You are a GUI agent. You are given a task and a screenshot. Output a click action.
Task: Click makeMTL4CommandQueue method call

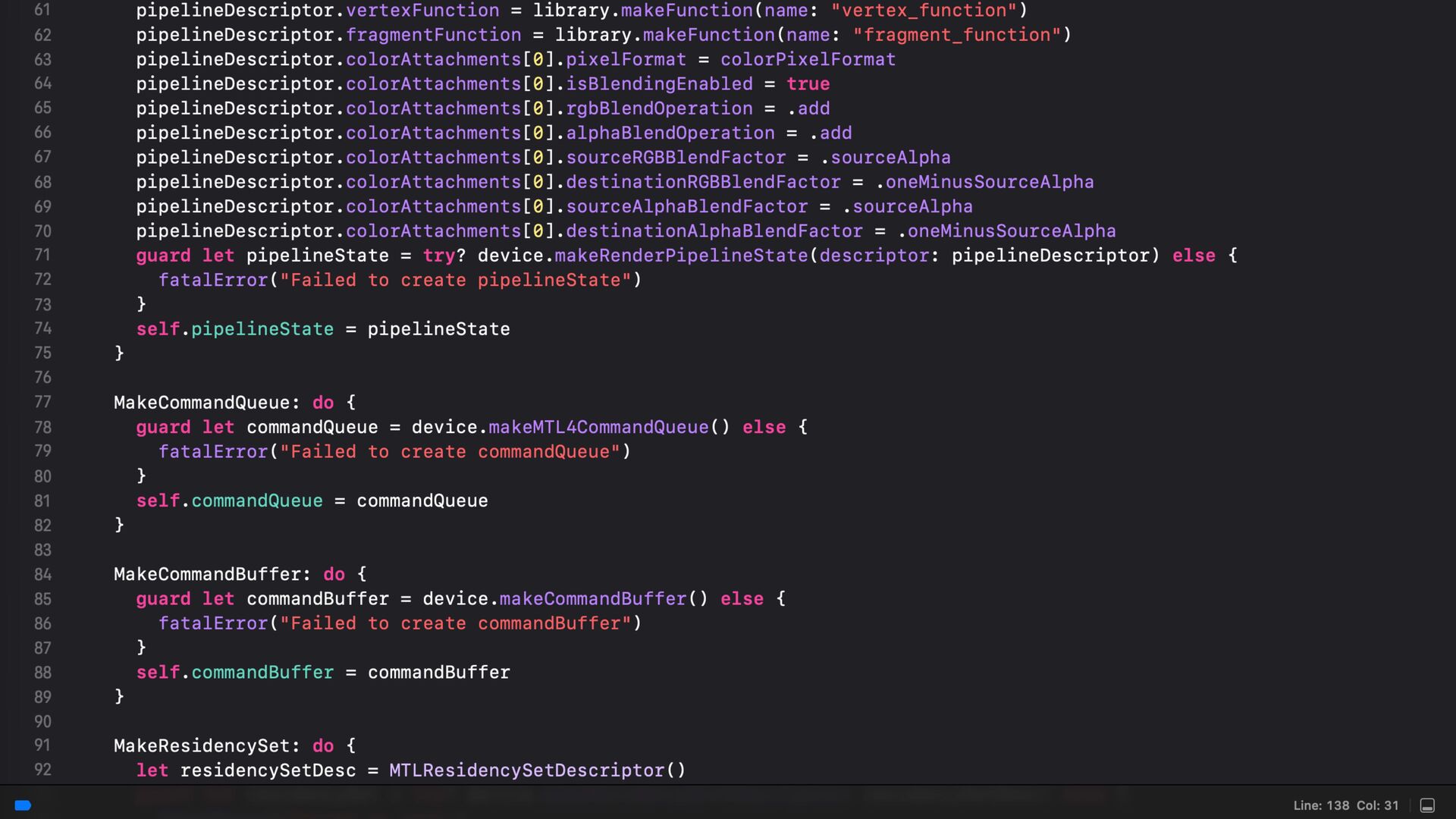click(x=598, y=427)
